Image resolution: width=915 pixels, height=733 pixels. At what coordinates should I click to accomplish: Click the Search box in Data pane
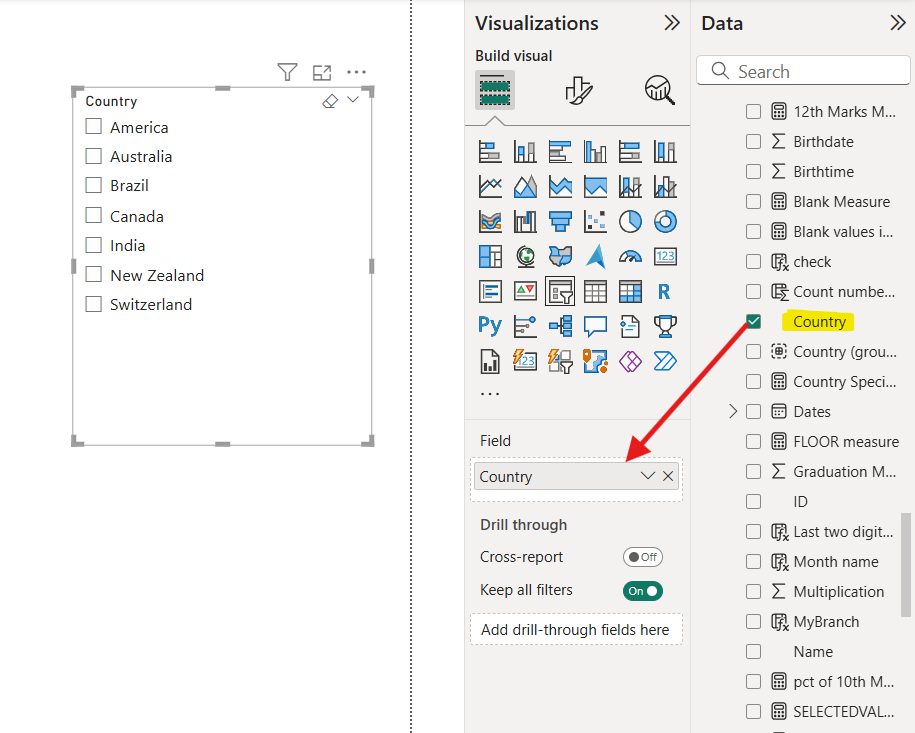point(803,70)
